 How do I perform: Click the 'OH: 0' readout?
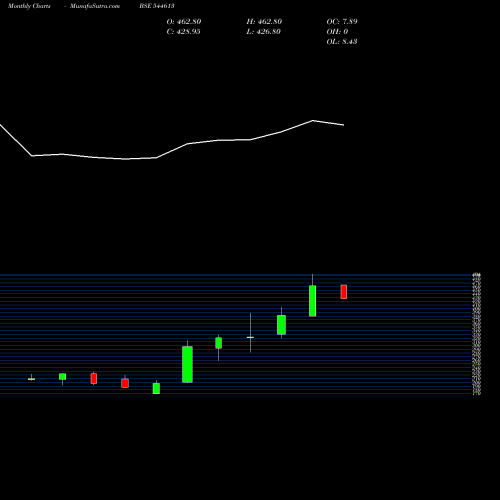(337, 32)
